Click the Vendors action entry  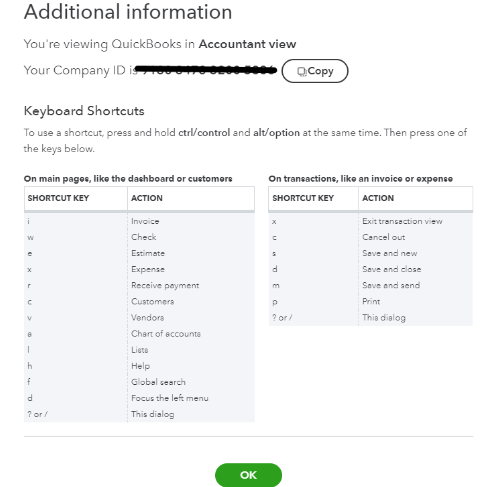tap(148, 317)
